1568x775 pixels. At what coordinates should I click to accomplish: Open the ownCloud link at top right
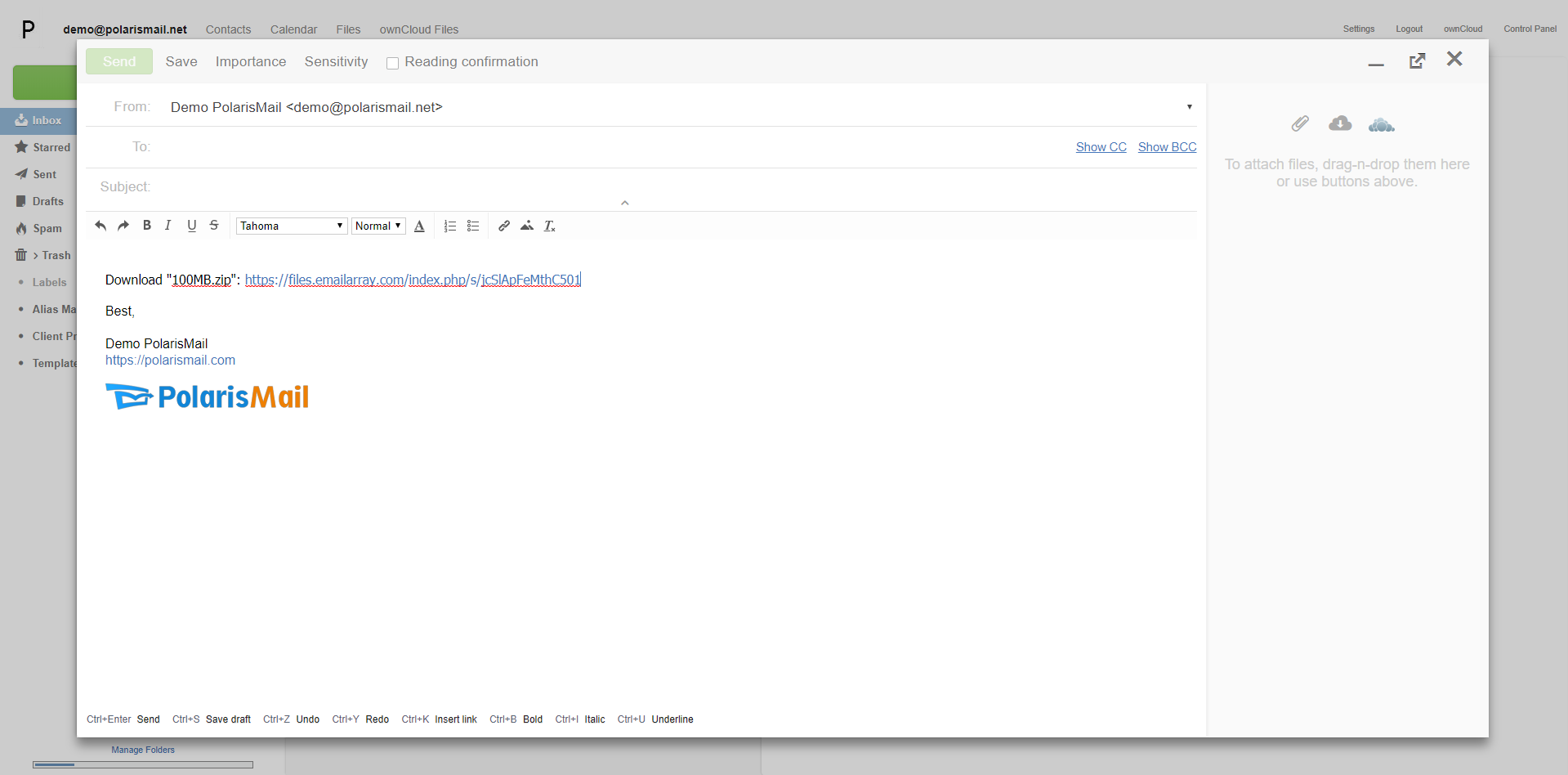pyautogui.click(x=1463, y=29)
